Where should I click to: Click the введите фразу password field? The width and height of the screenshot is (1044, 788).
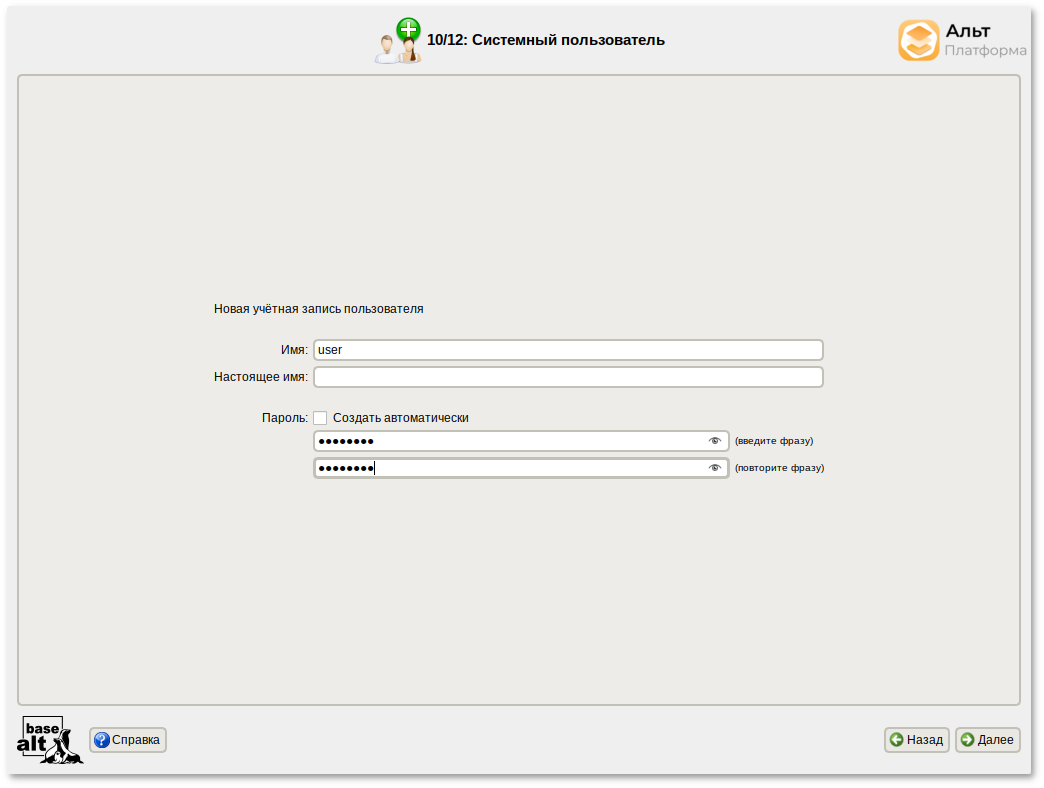(x=510, y=441)
